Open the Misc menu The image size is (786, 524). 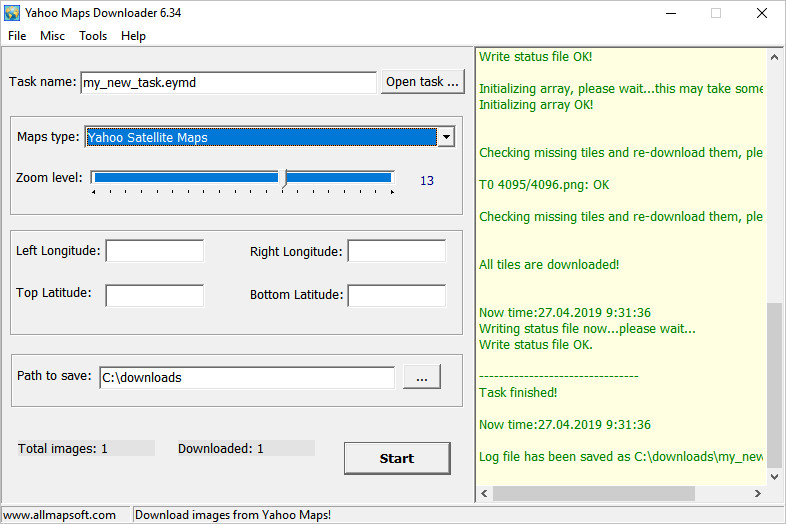pos(53,36)
